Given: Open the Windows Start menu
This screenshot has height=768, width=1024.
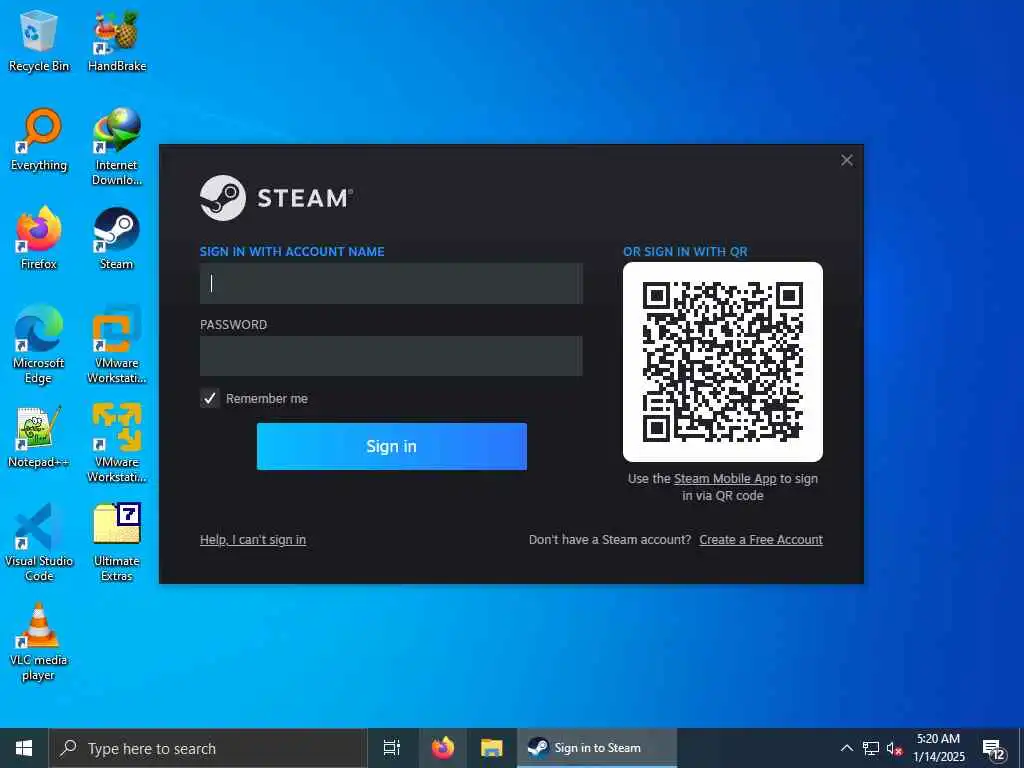Looking at the screenshot, I should click(24, 748).
